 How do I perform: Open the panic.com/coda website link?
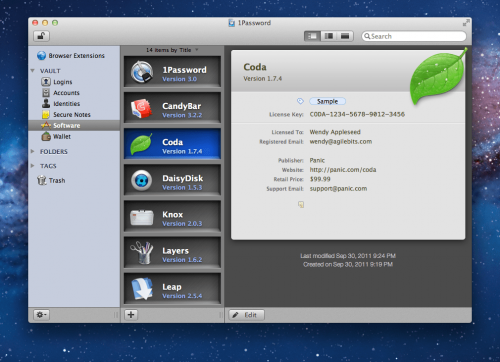click(343, 170)
